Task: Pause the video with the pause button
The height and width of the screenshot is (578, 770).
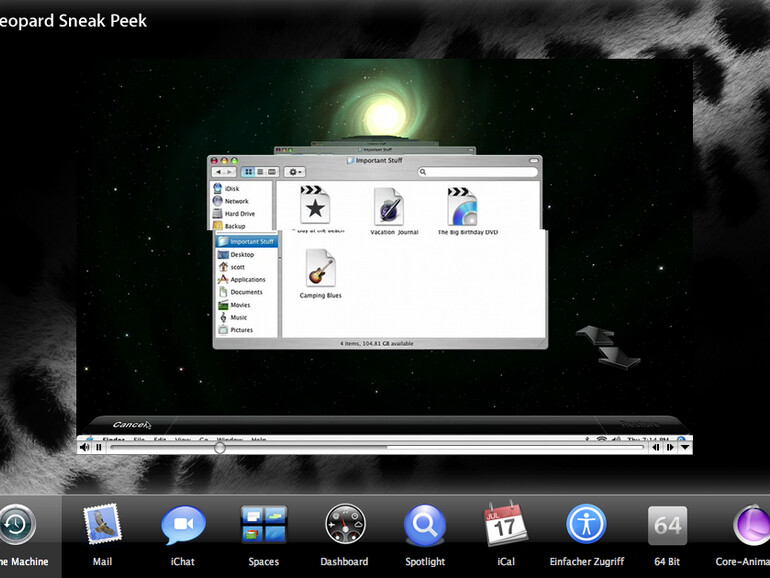Action: [x=98, y=448]
